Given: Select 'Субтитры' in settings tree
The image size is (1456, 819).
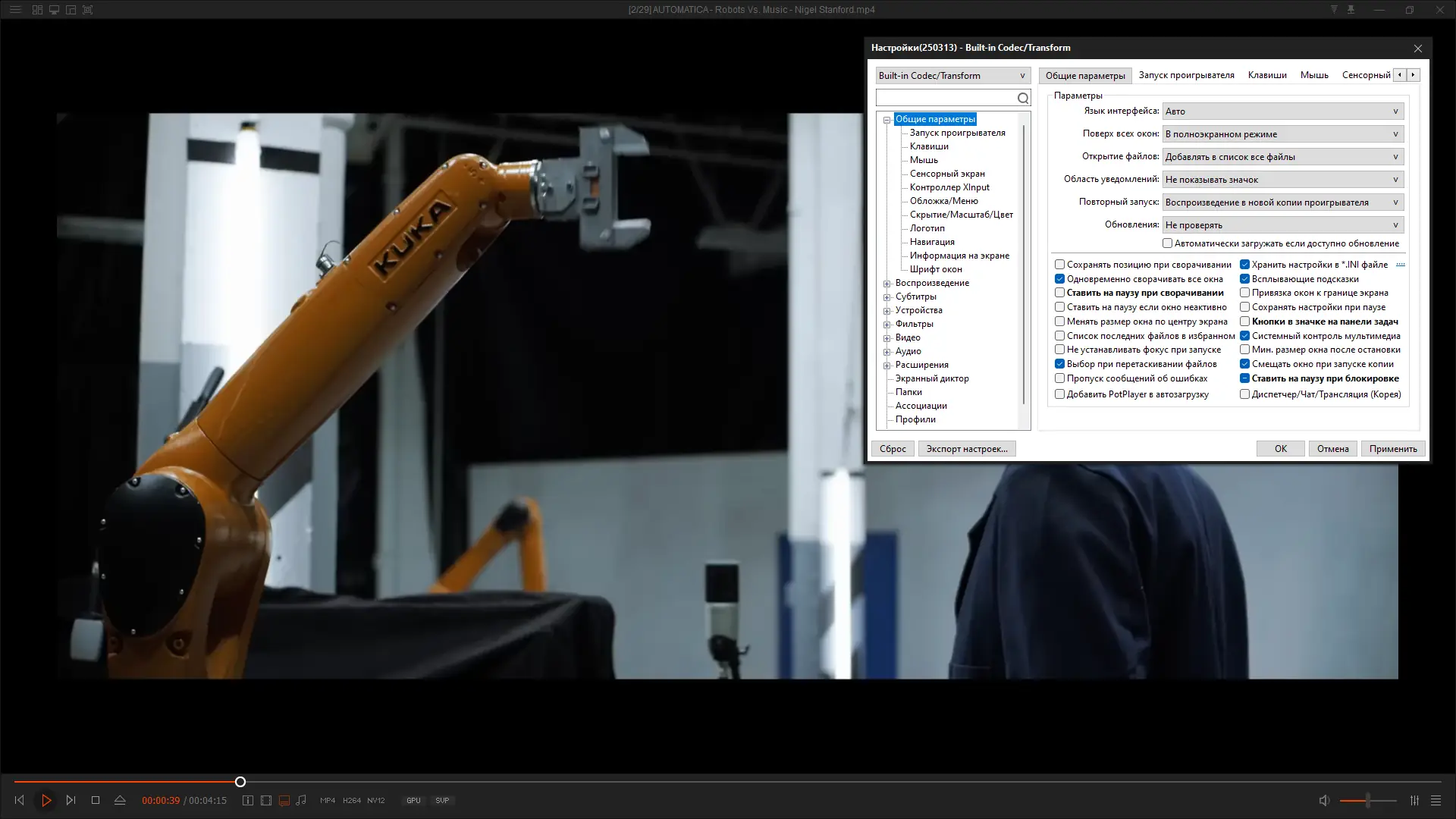Looking at the screenshot, I should click(915, 297).
